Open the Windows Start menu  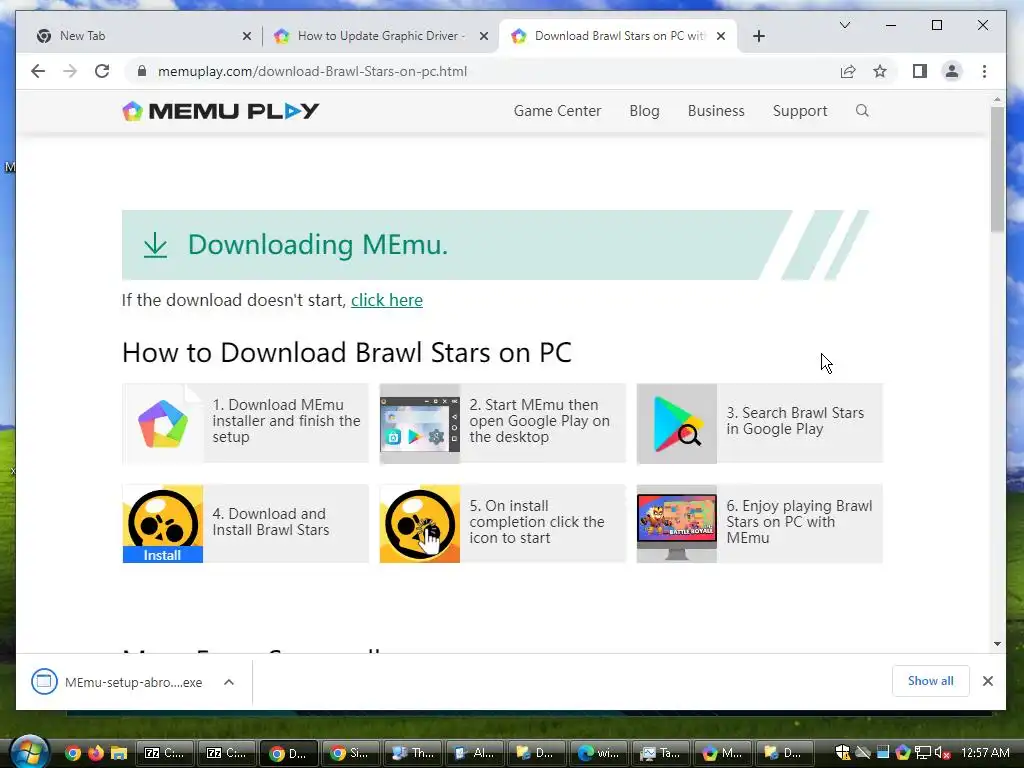tap(29, 752)
